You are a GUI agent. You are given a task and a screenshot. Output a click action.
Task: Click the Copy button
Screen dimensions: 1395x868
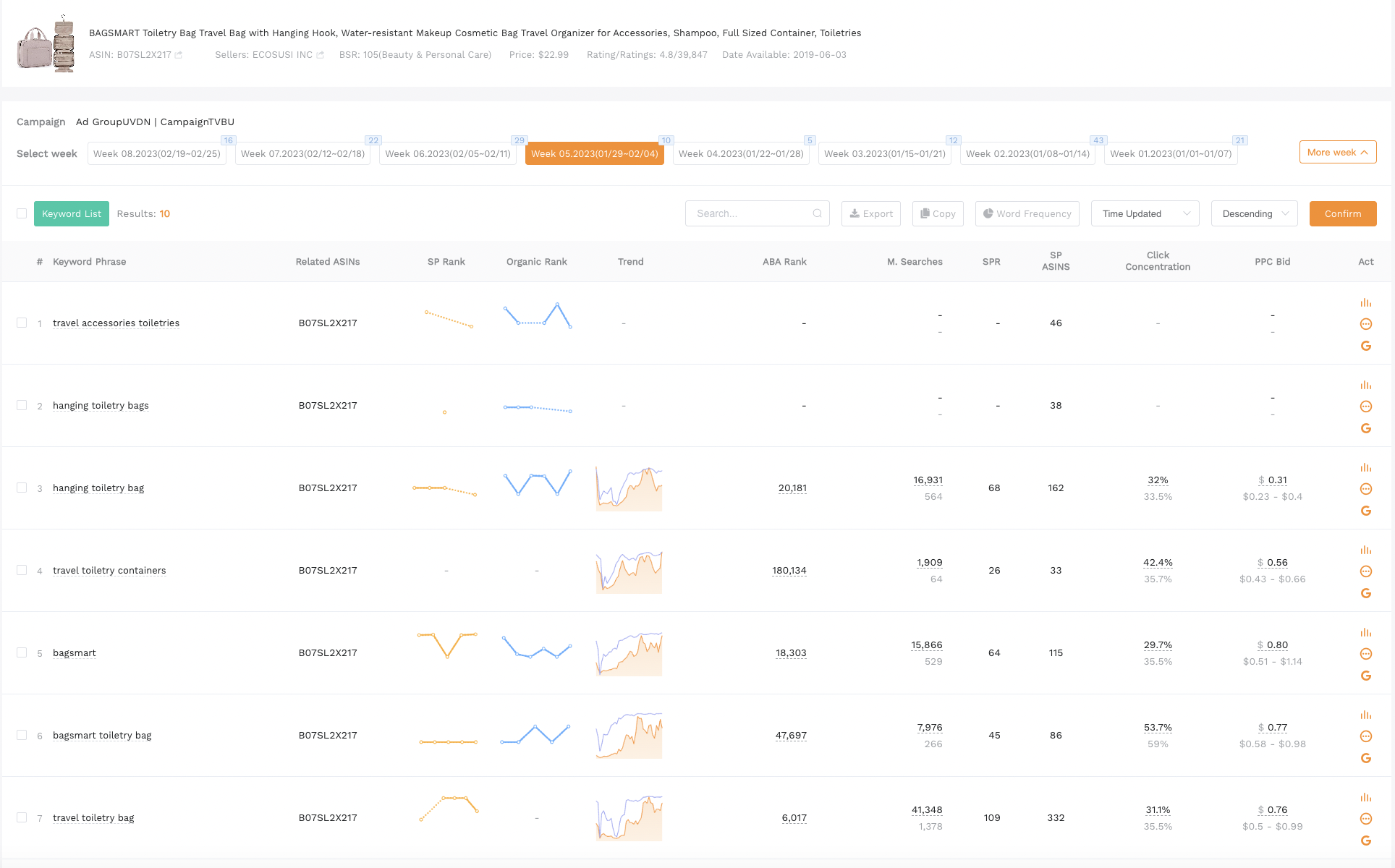pos(938,213)
